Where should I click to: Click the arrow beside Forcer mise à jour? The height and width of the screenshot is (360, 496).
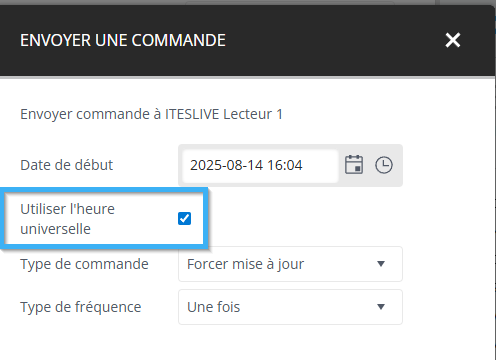pos(381,264)
